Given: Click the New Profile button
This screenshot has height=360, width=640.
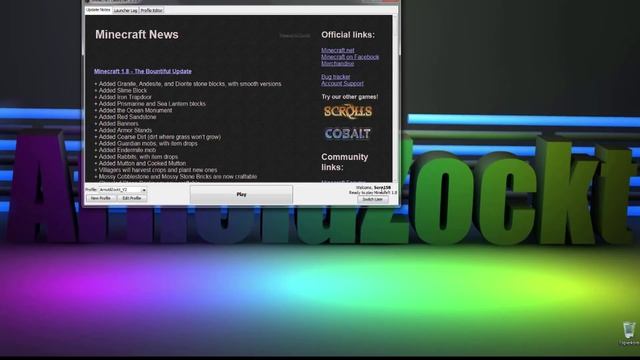Looking at the screenshot, I should coord(100,198).
